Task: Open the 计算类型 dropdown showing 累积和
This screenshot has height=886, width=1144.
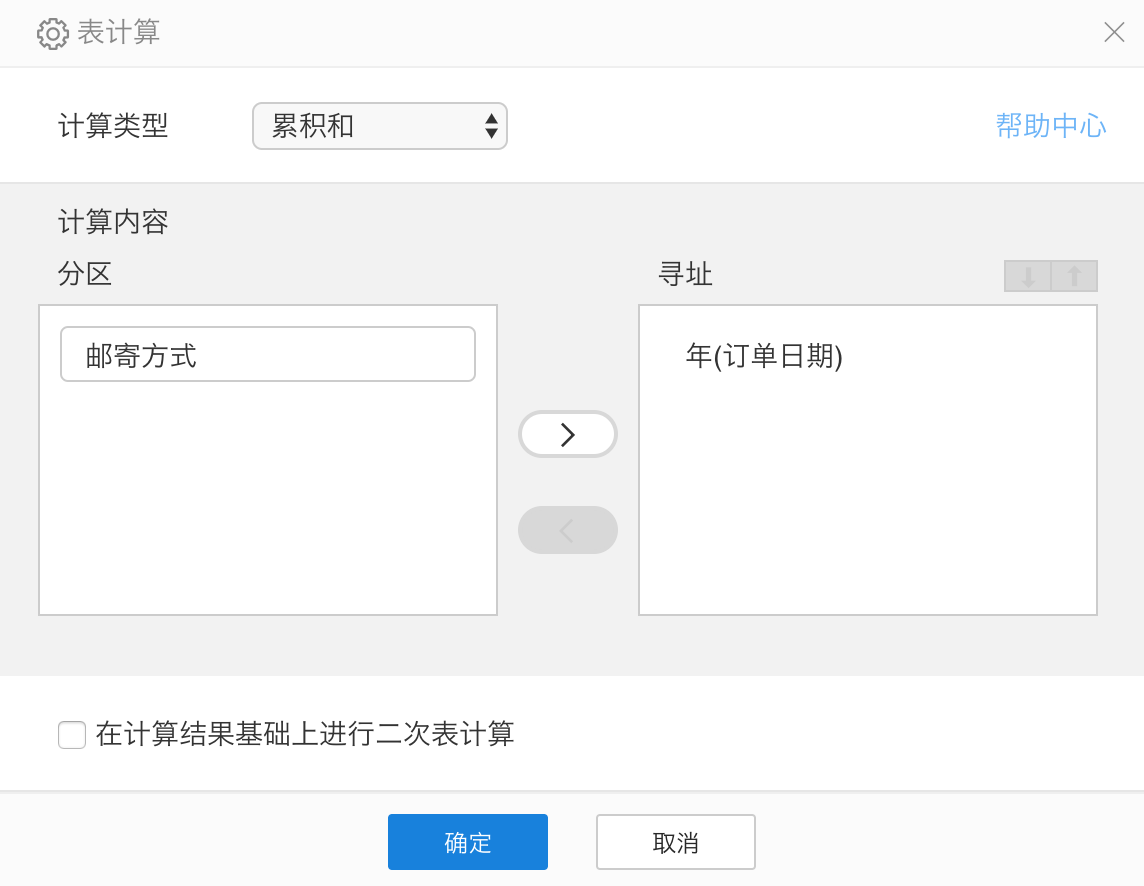Action: [x=379, y=126]
